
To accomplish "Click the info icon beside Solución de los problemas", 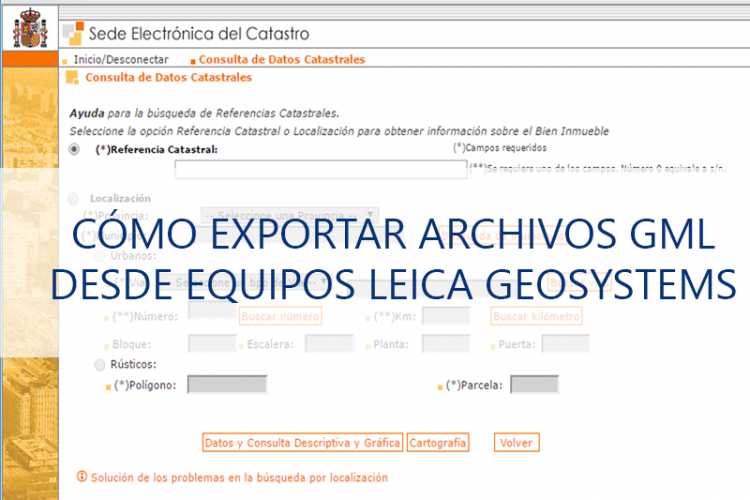I will pyautogui.click(x=82, y=477).
